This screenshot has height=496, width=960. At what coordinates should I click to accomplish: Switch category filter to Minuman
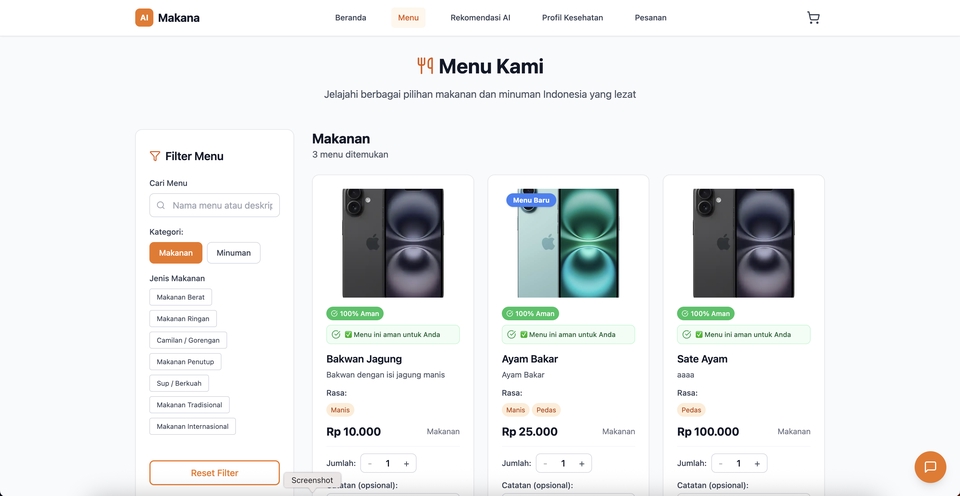(x=234, y=253)
